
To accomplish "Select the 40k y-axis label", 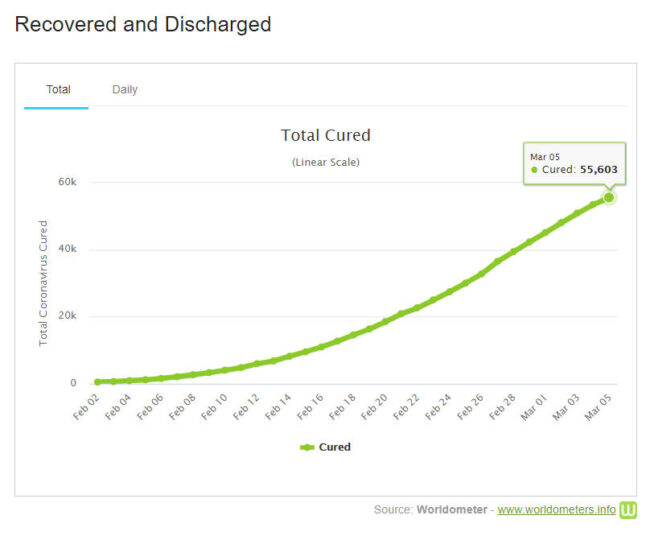I will pos(66,250).
